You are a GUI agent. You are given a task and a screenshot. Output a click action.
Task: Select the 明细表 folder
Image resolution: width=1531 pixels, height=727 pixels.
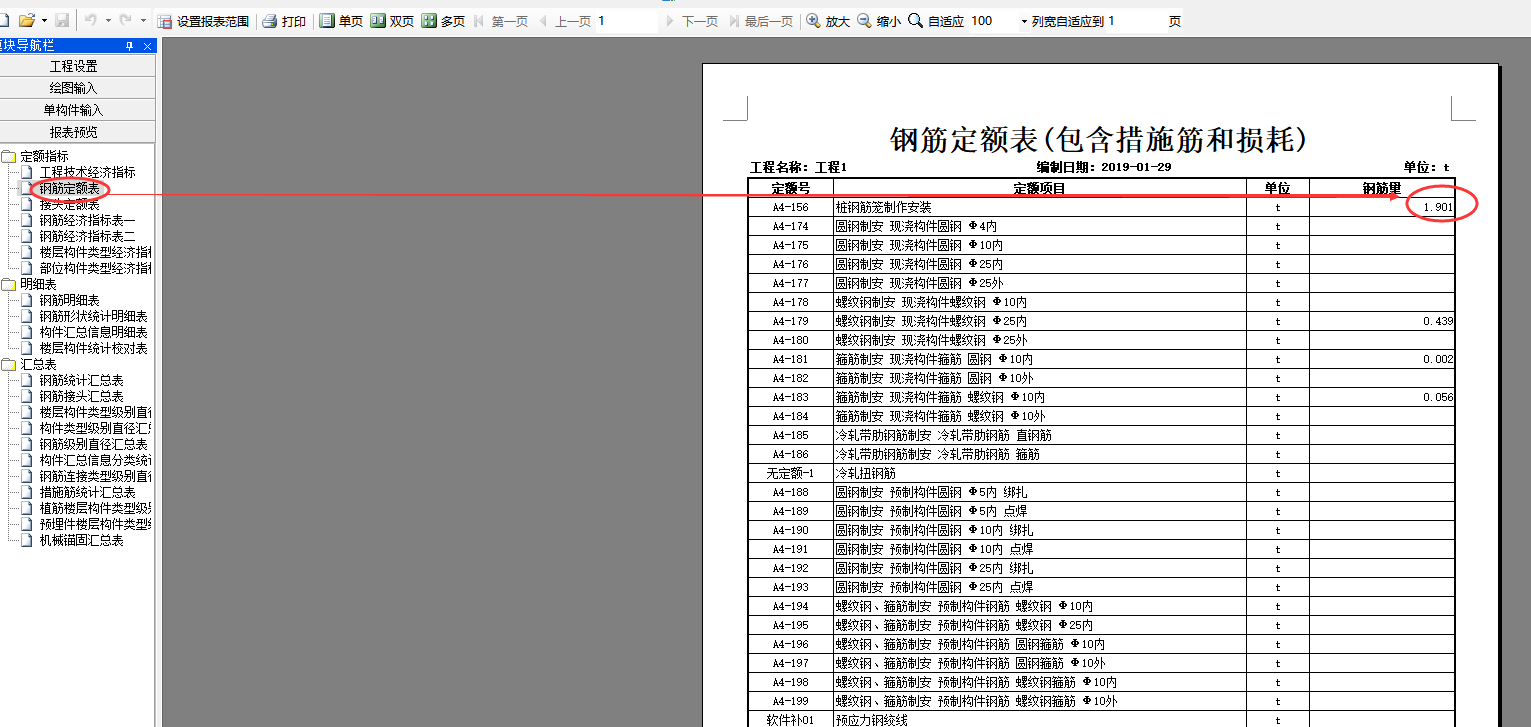point(38,284)
